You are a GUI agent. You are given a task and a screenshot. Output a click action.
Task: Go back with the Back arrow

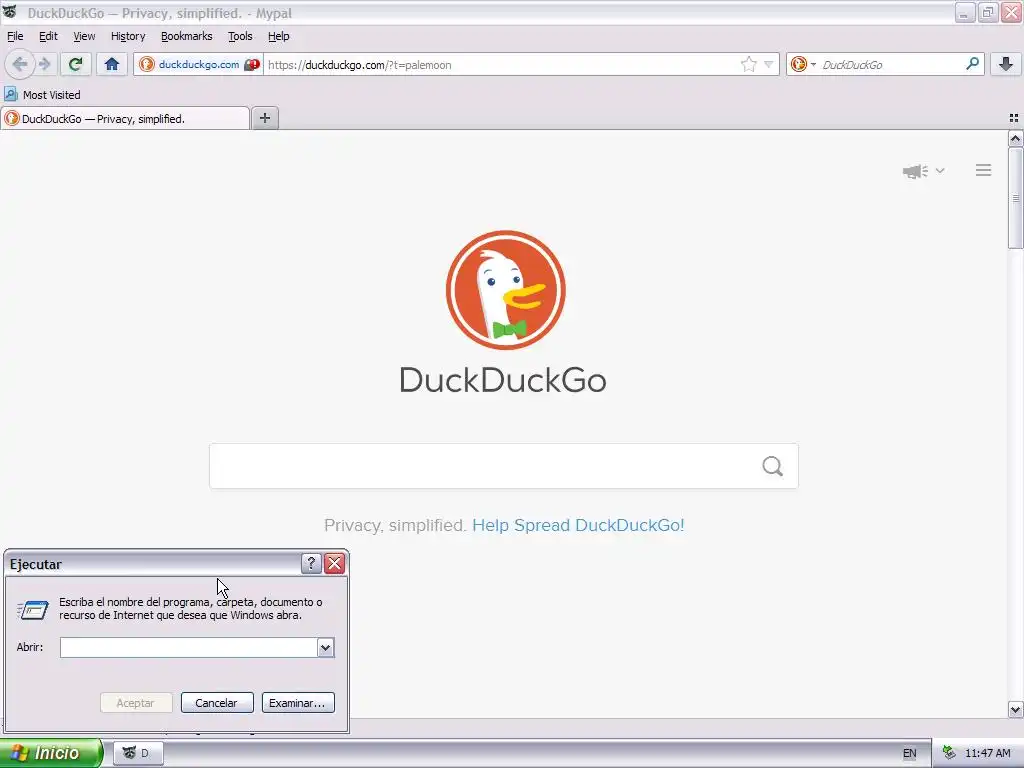(x=20, y=64)
